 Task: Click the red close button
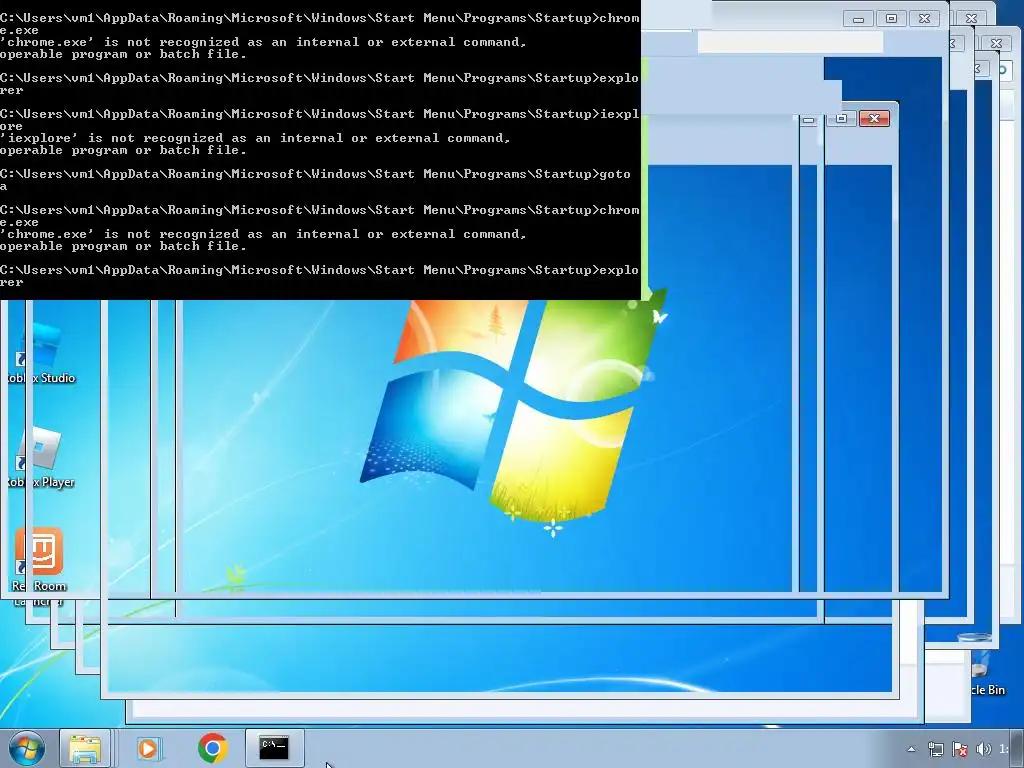(x=874, y=118)
